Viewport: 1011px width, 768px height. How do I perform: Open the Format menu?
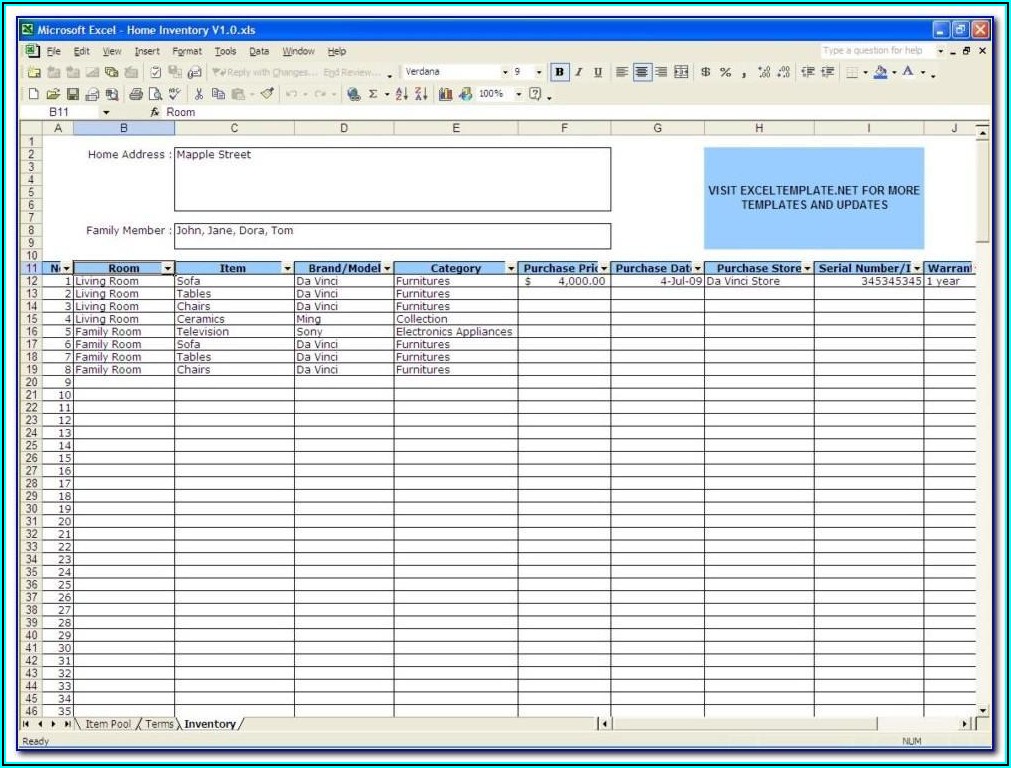click(x=186, y=51)
